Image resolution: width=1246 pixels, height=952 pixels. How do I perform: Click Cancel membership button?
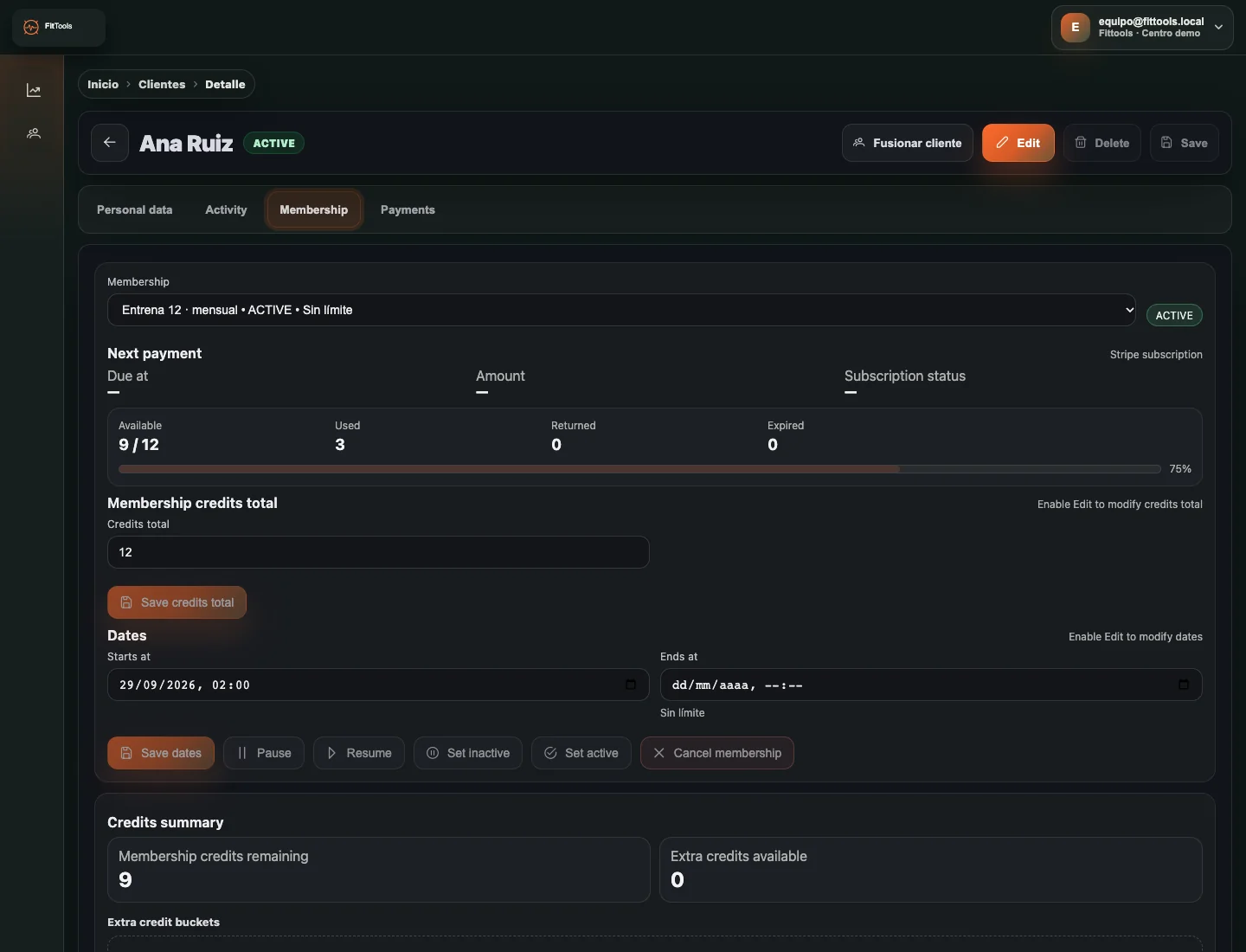(x=717, y=753)
